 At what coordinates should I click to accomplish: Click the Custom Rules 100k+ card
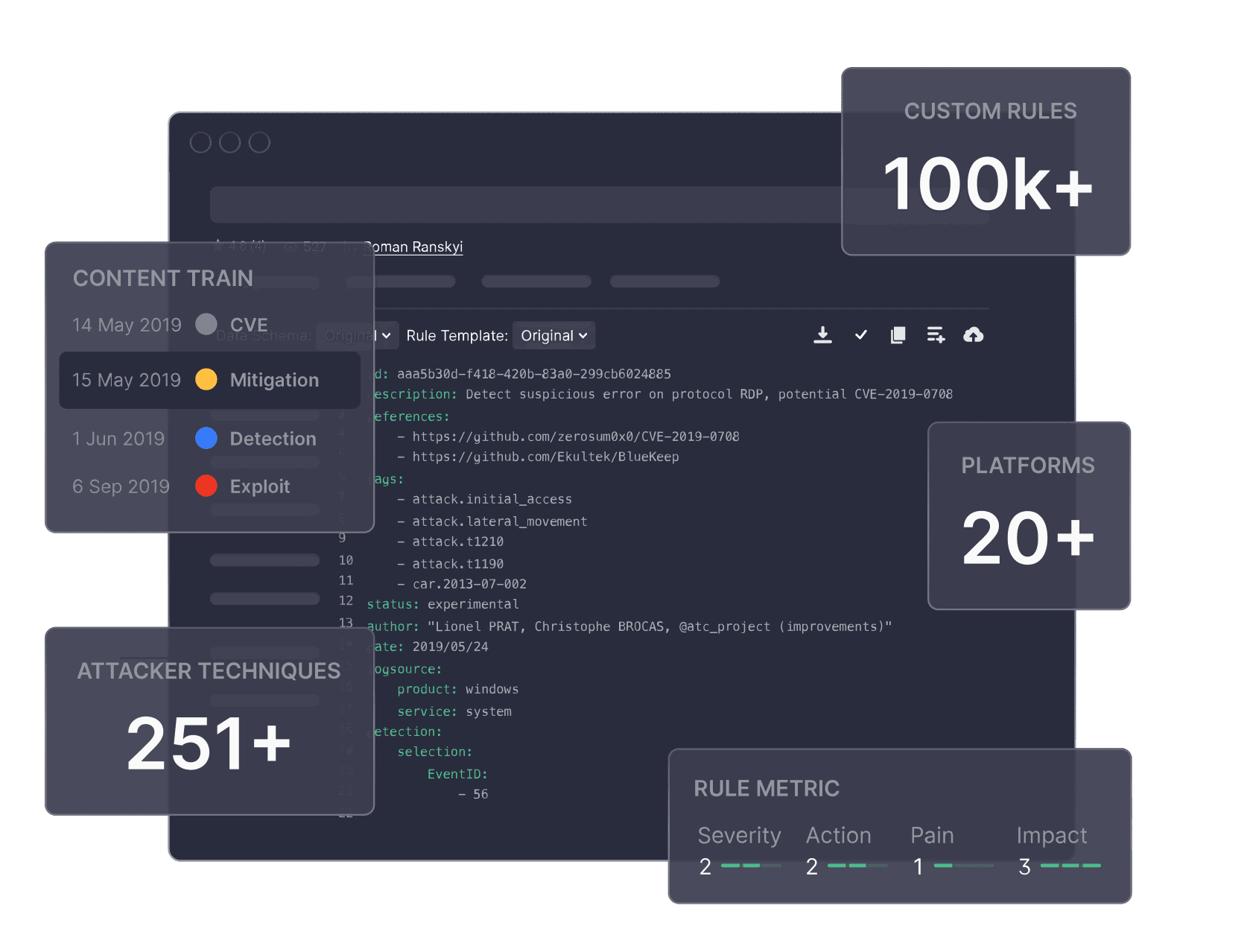point(986,162)
